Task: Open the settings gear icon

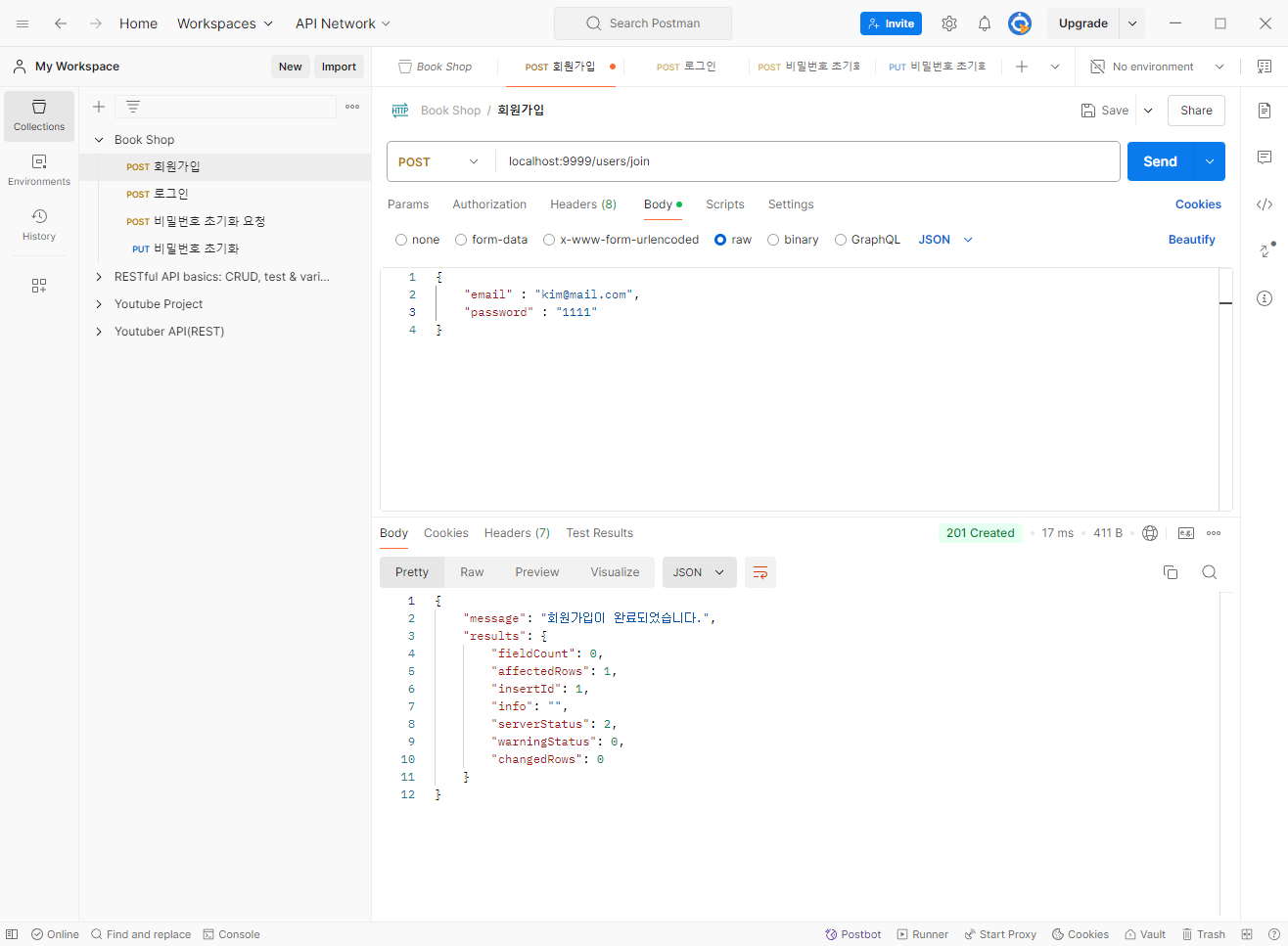Action: coord(949,23)
